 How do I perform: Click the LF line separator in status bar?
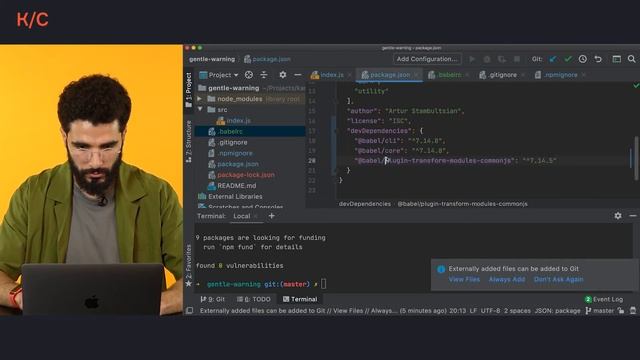pos(473,311)
